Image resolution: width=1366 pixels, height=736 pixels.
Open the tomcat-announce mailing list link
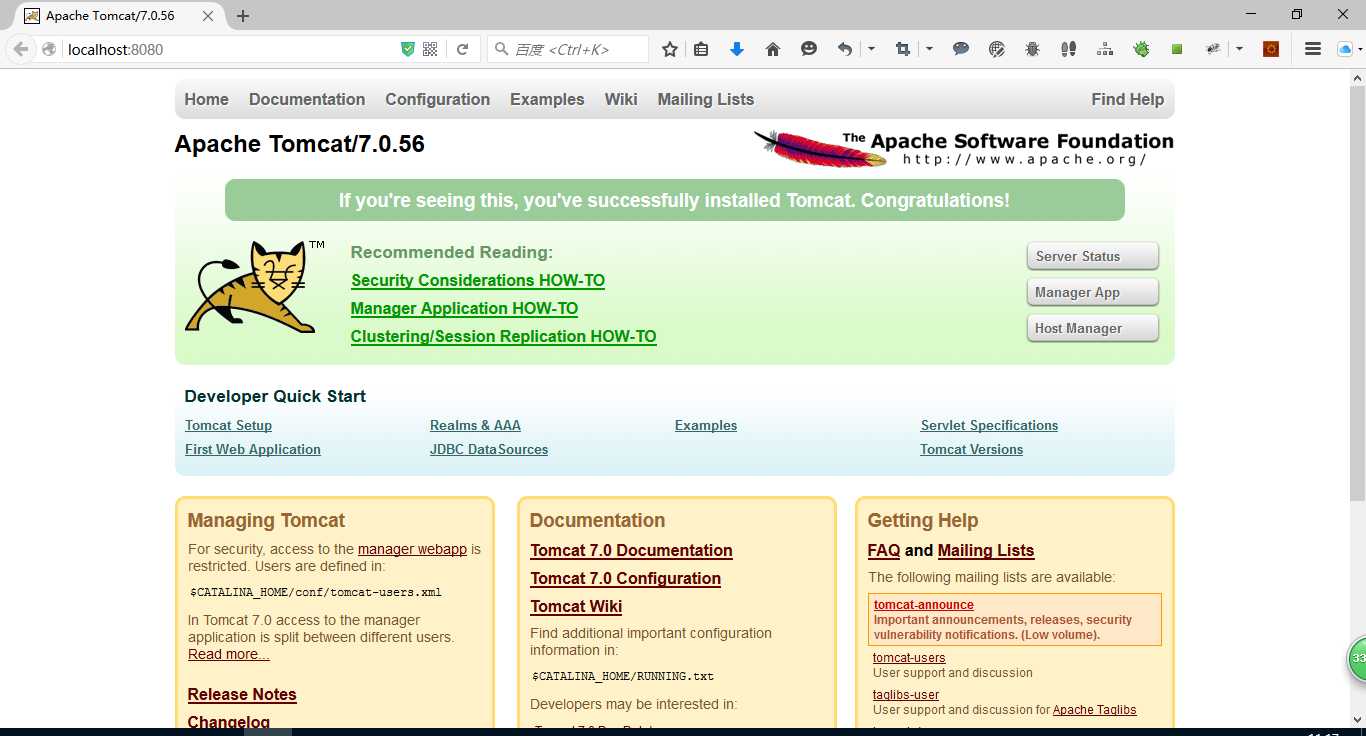(x=923, y=605)
